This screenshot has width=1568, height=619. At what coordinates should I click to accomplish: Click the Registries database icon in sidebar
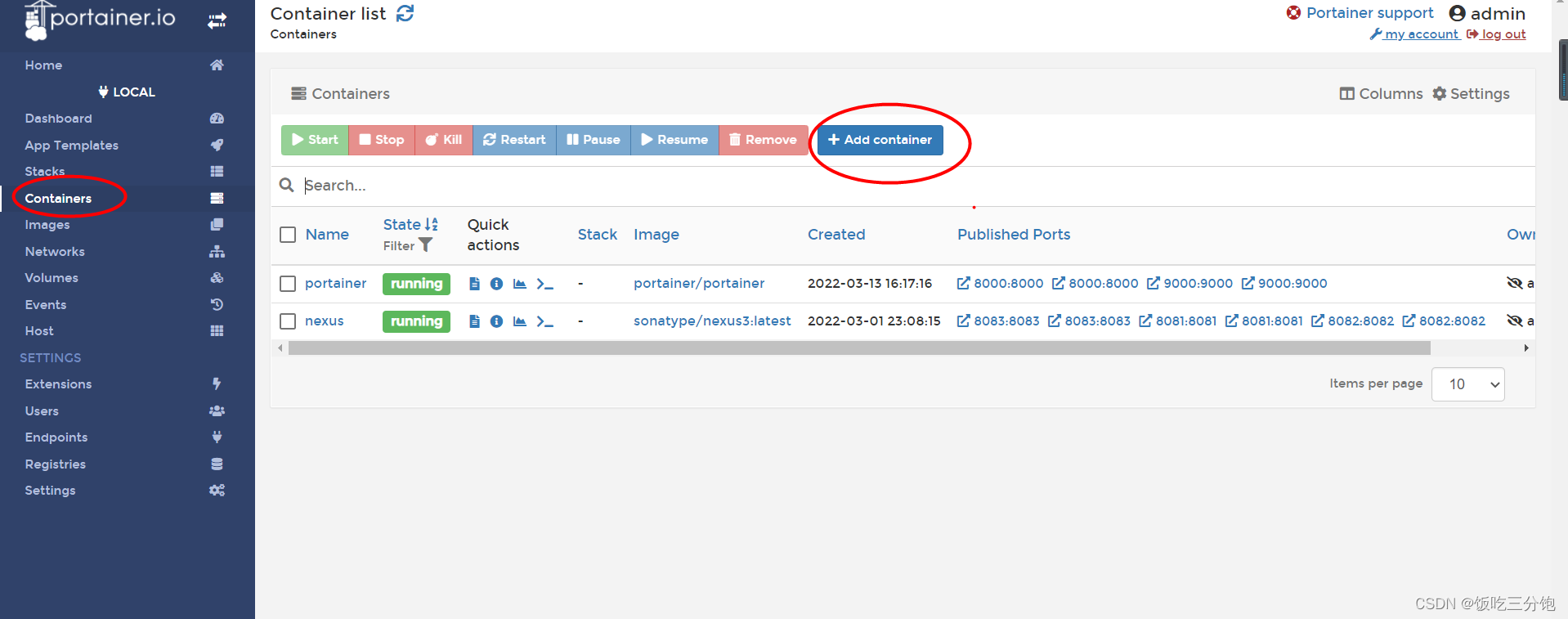pyautogui.click(x=217, y=464)
